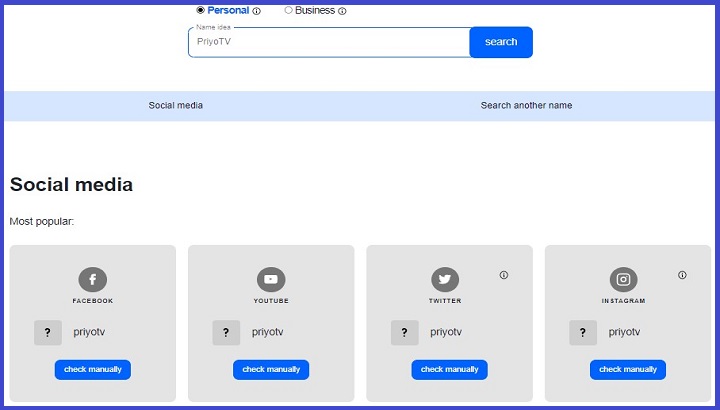Click info icon beside Business option
720x410 pixels.
(x=342, y=12)
